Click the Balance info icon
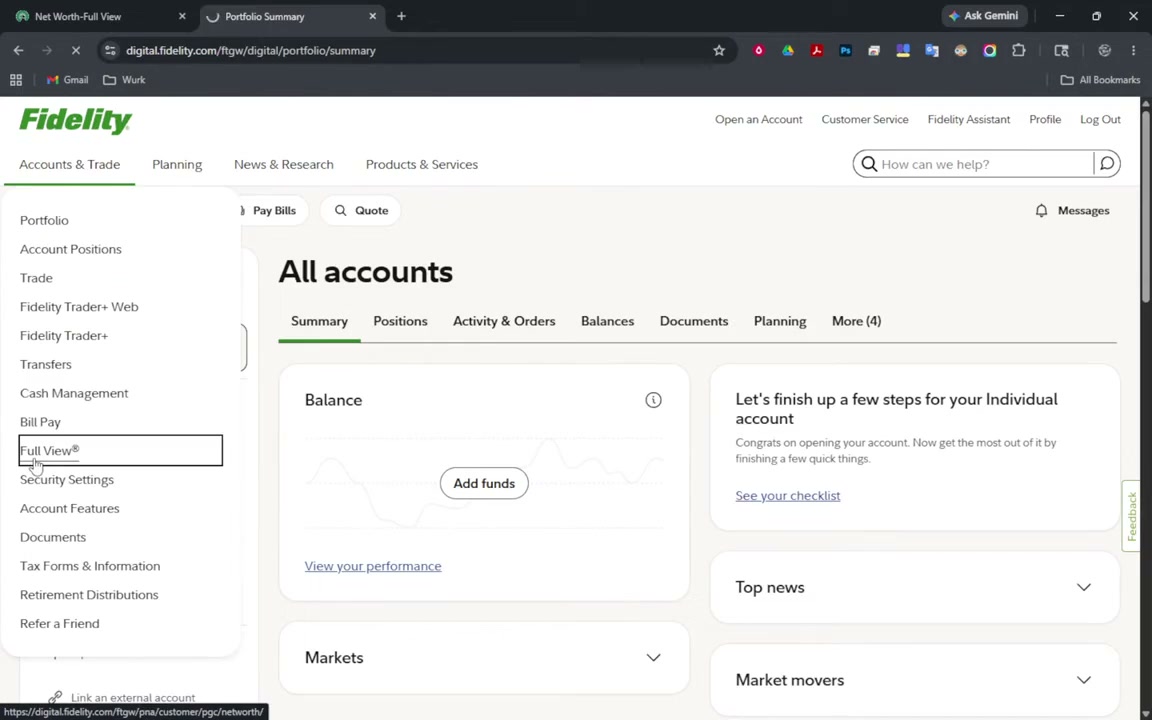Image resolution: width=1152 pixels, height=720 pixels. (653, 400)
